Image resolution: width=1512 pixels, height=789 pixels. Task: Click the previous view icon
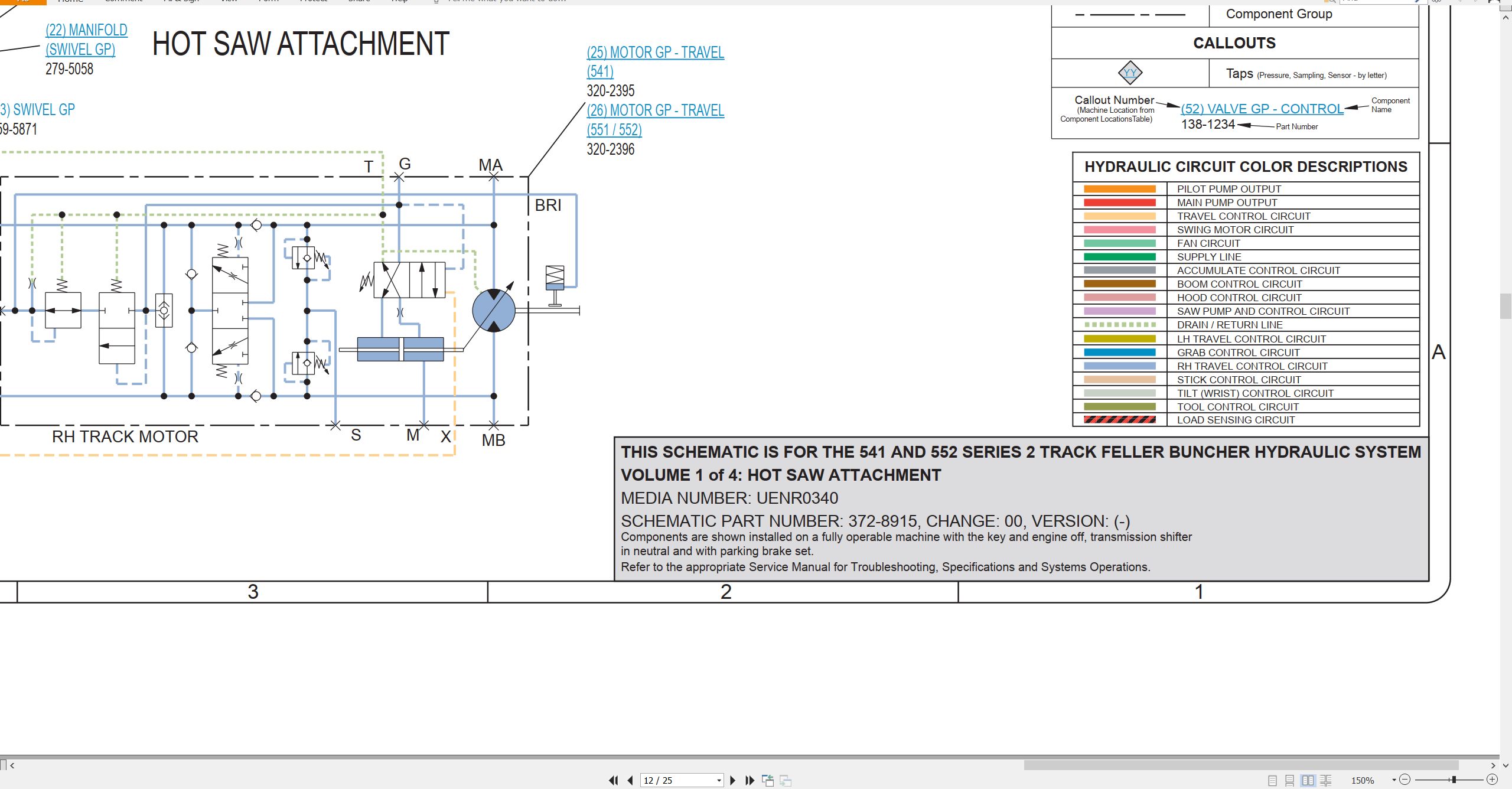click(x=768, y=781)
